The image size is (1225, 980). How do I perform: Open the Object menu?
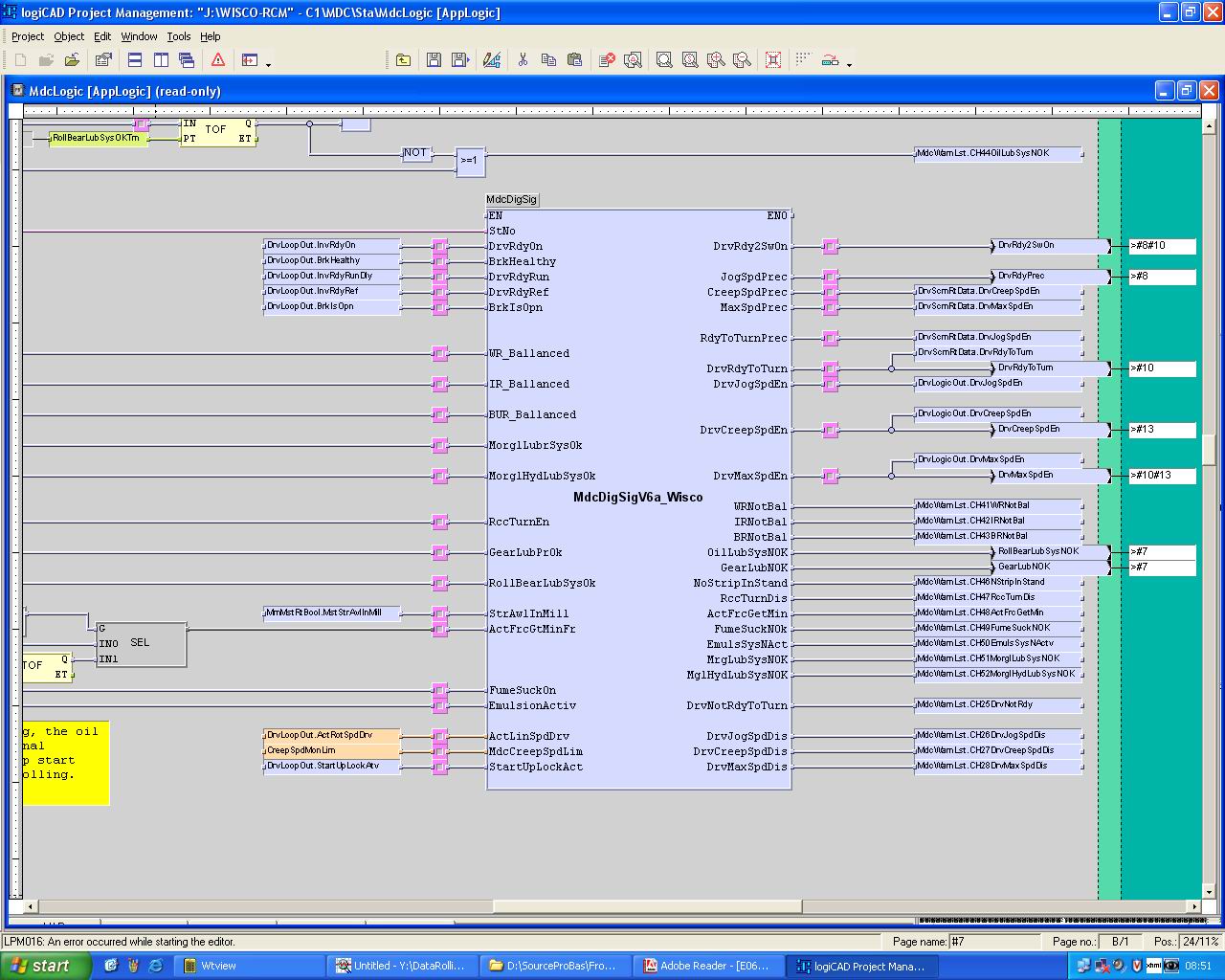69,36
